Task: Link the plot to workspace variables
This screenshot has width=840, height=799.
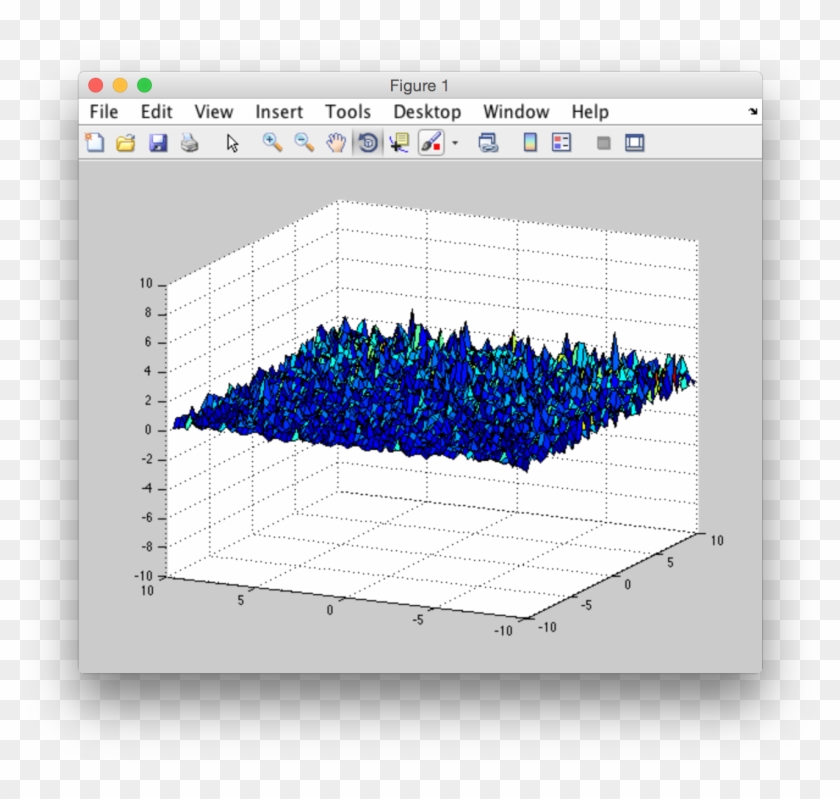Action: point(487,143)
